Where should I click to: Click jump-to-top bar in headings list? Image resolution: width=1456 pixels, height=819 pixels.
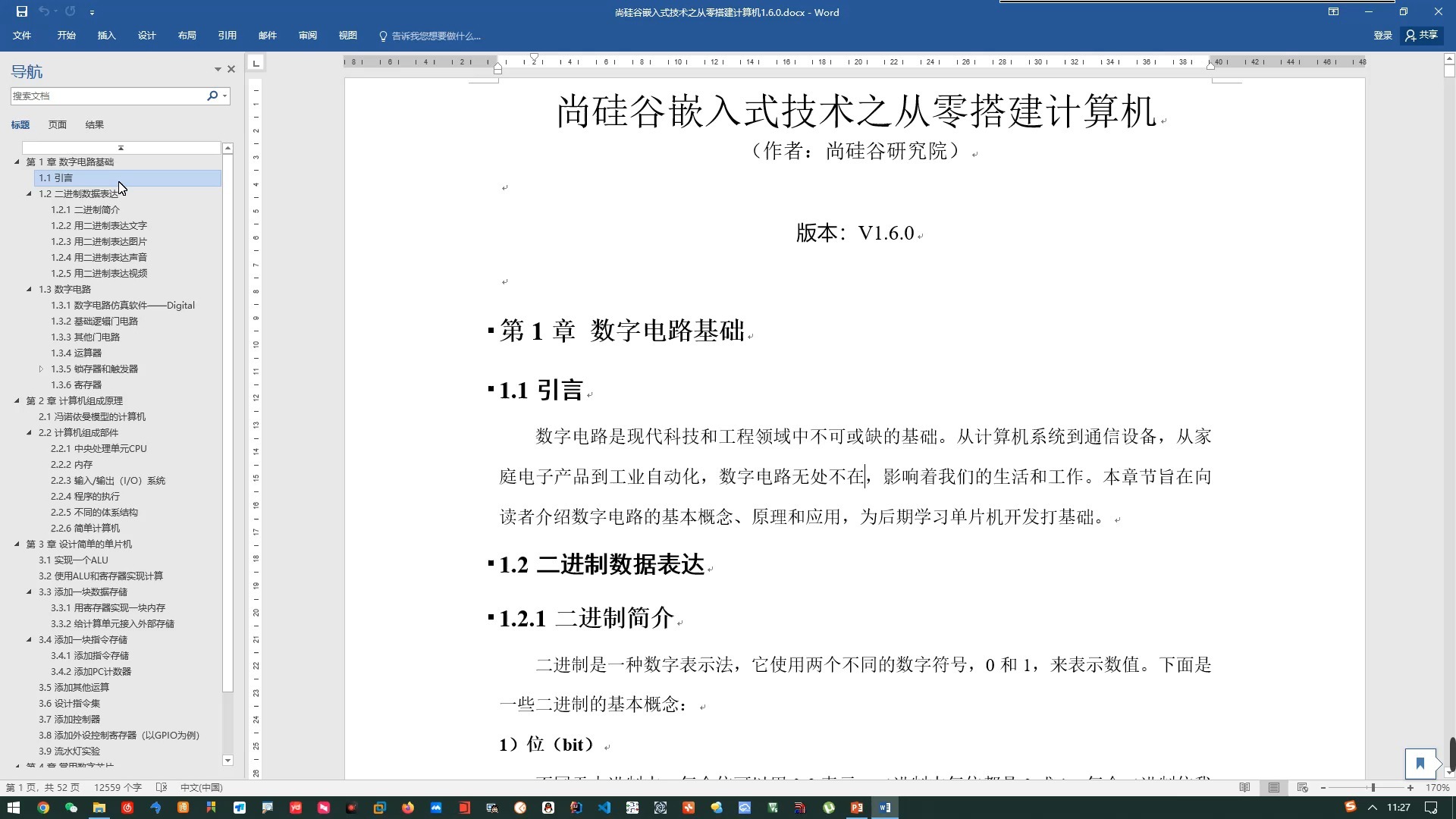coord(121,148)
